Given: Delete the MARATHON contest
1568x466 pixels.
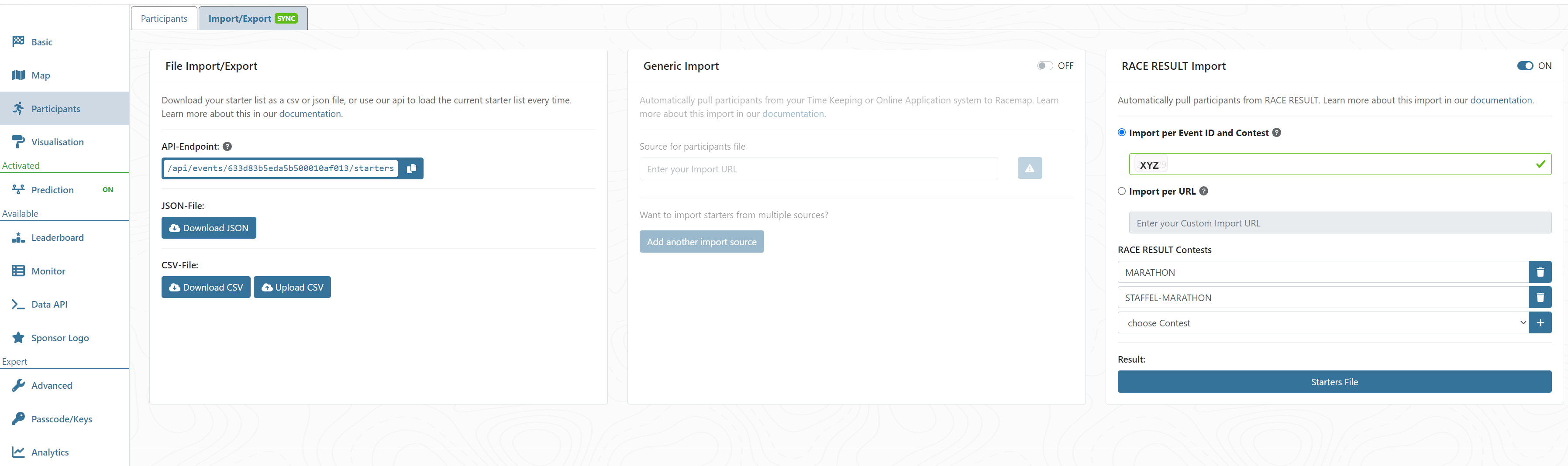Looking at the screenshot, I should [1540, 272].
